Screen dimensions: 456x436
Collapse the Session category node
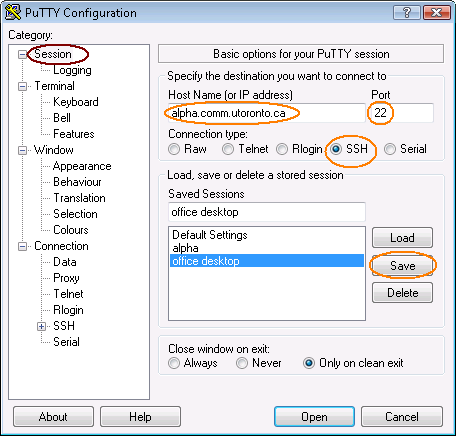tap(22, 54)
